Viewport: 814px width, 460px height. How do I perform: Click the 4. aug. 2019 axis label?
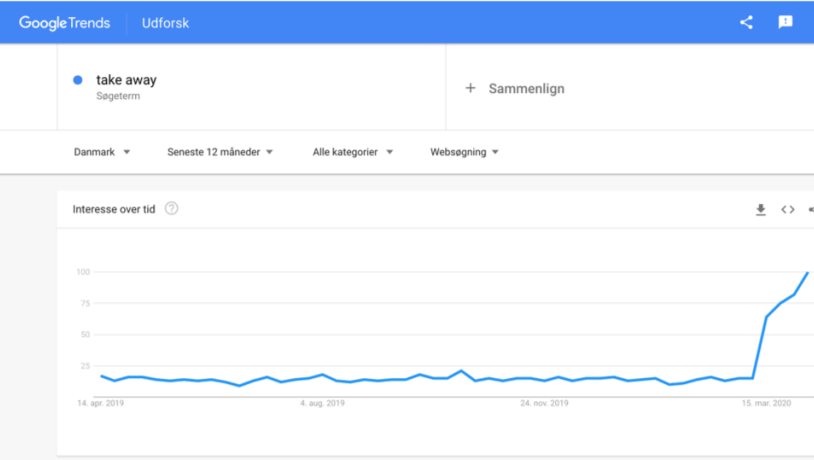tap(322, 403)
